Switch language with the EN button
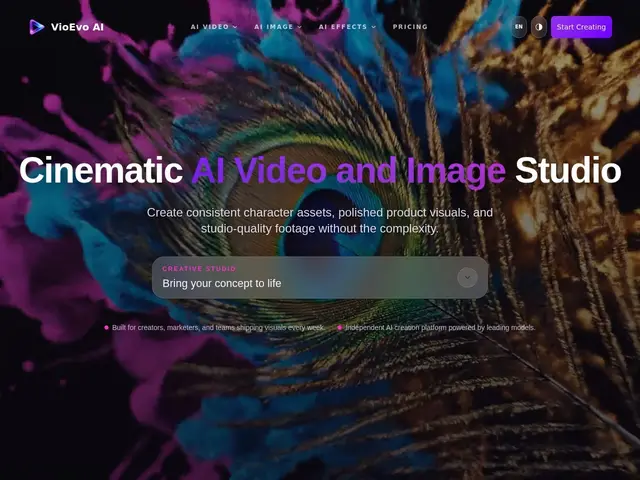Image resolution: width=640 pixels, height=480 pixels. tap(519, 27)
